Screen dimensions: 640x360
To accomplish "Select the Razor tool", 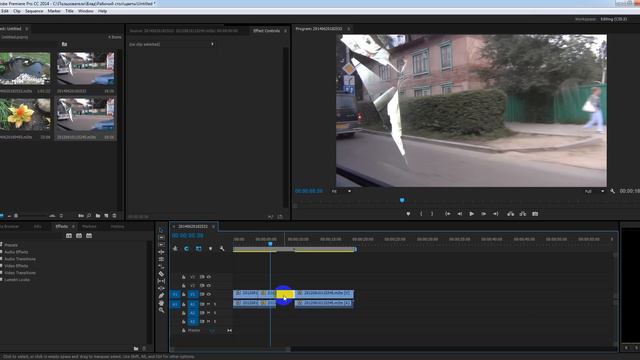I will pos(161,274).
